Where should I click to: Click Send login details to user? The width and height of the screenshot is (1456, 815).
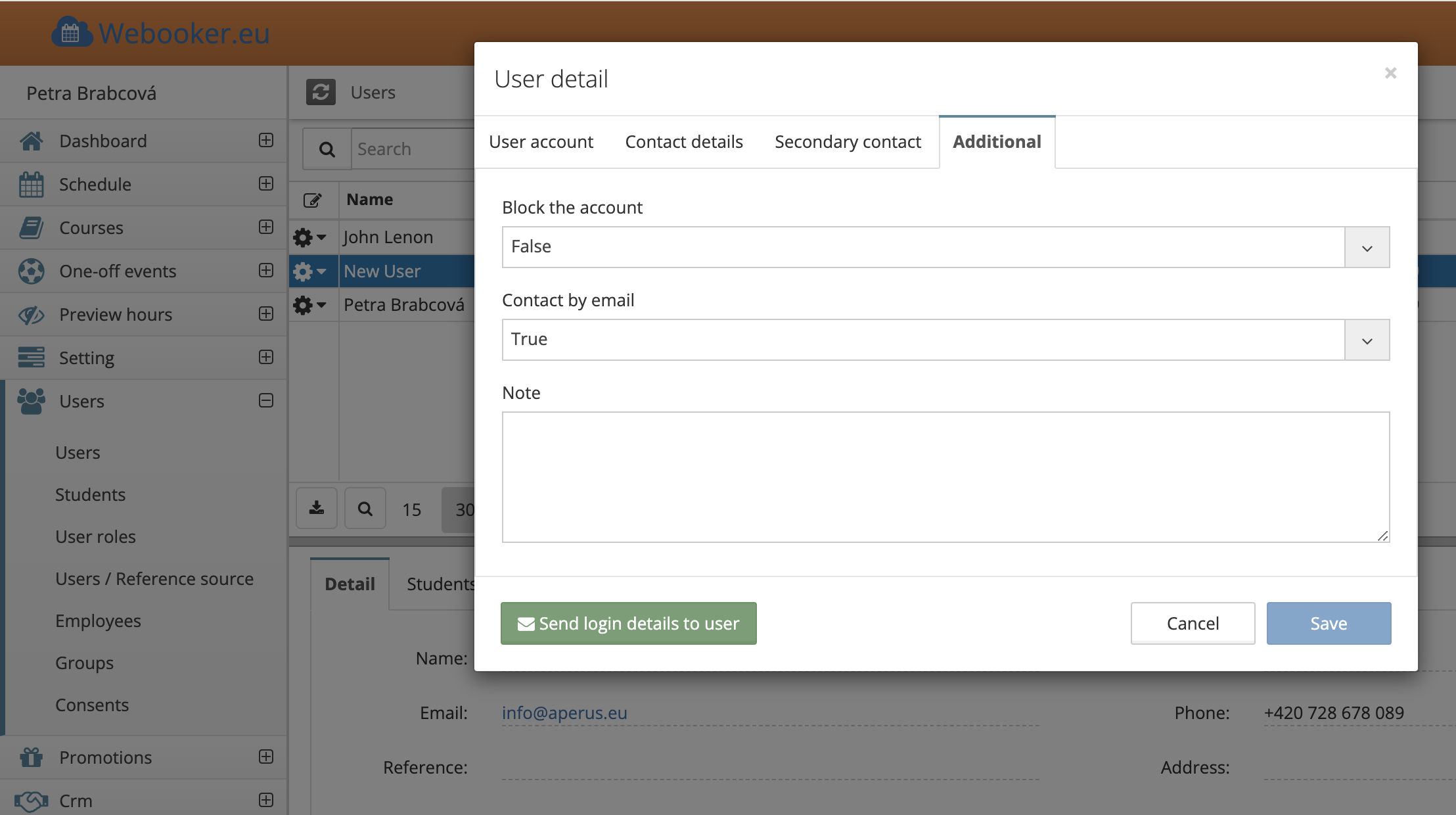(x=628, y=623)
